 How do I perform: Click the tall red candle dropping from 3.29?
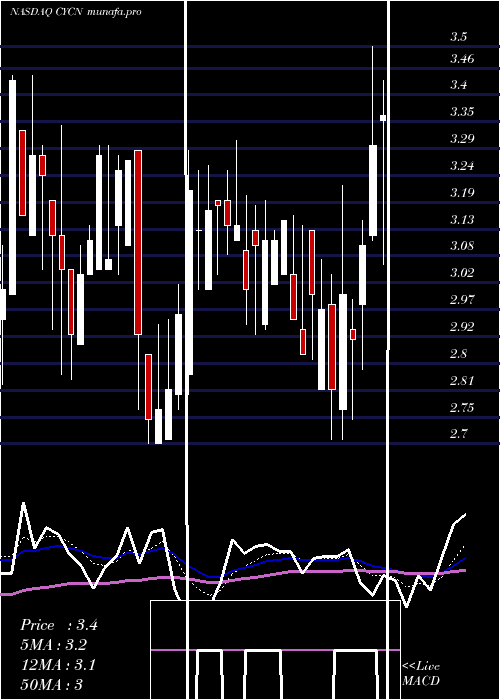pyautogui.click(x=138, y=242)
